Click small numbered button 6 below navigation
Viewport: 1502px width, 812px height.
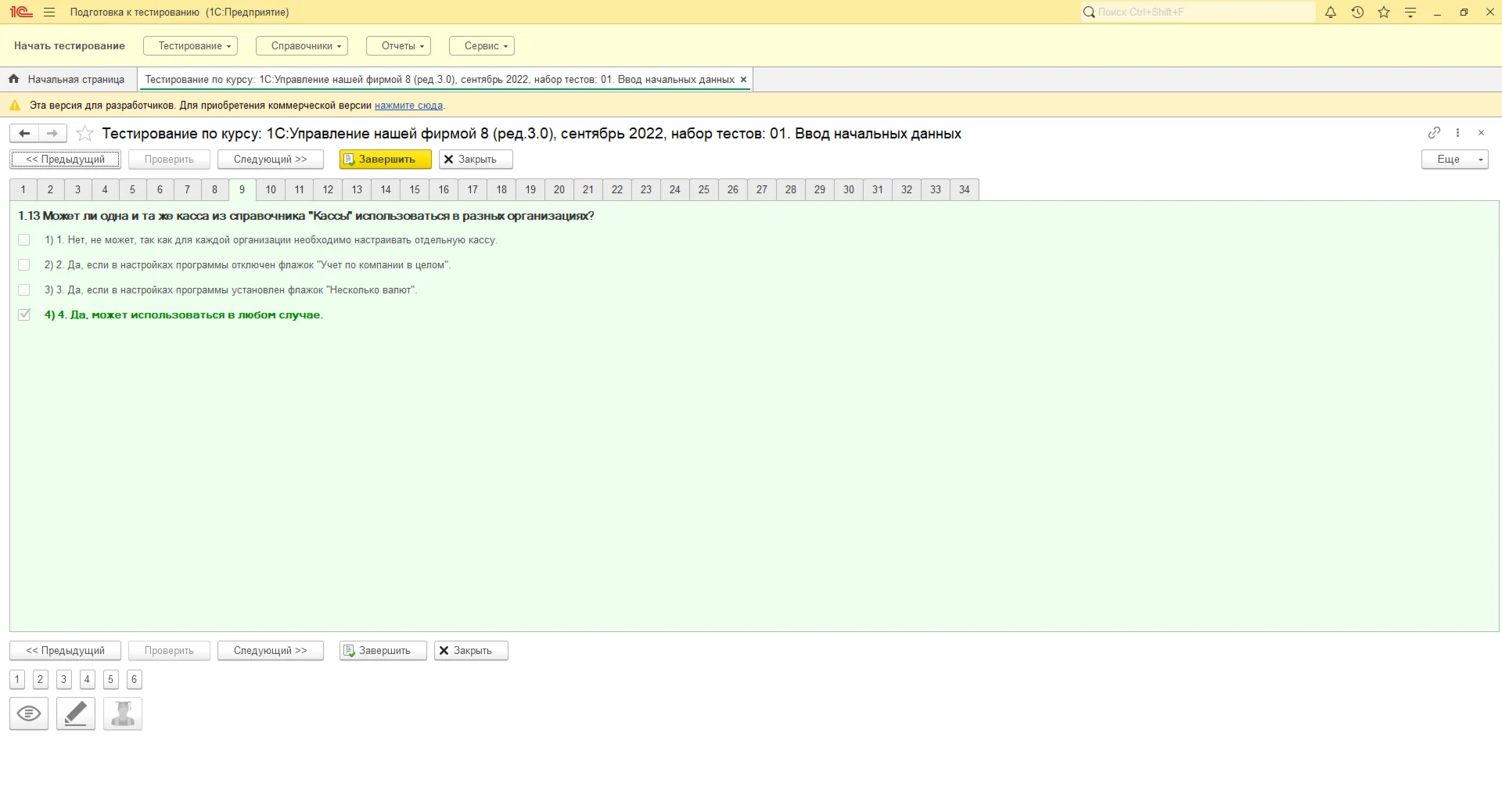pyautogui.click(x=135, y=679)
